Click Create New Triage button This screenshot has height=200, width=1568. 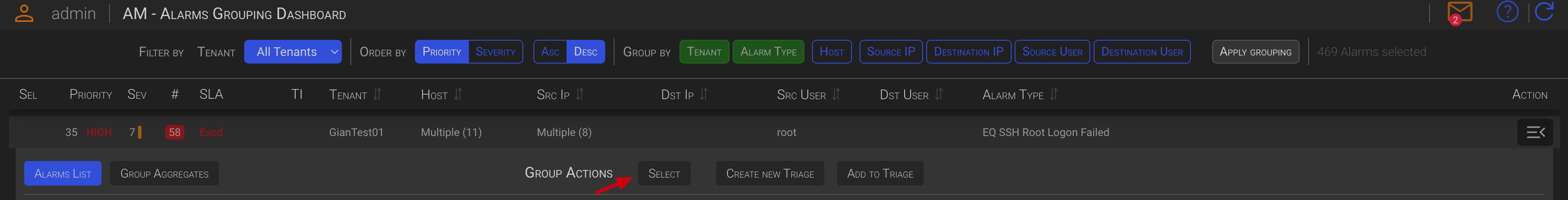click(x=770, y=174)
